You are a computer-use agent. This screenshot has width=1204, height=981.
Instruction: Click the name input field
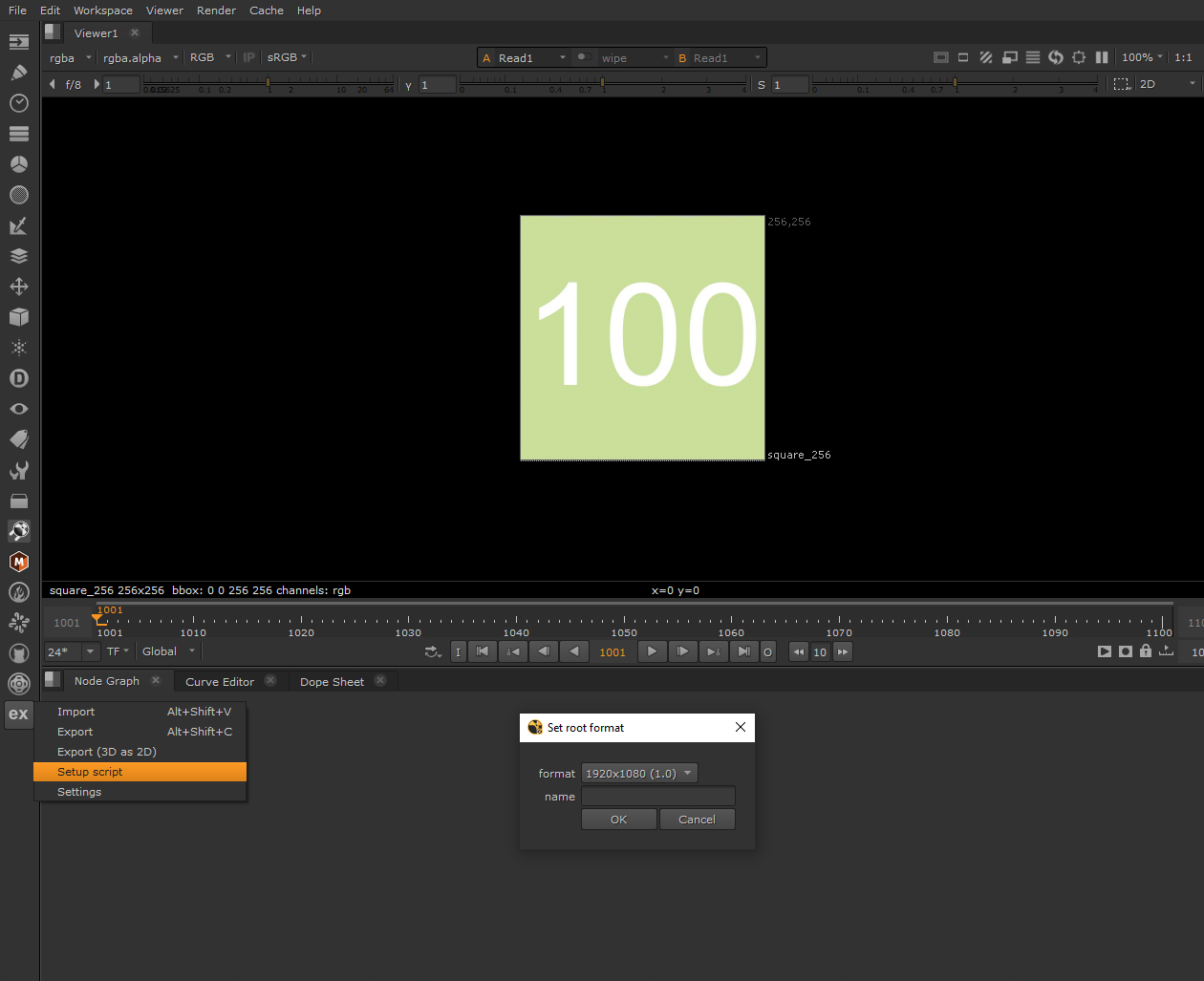(x=658, y=796)
